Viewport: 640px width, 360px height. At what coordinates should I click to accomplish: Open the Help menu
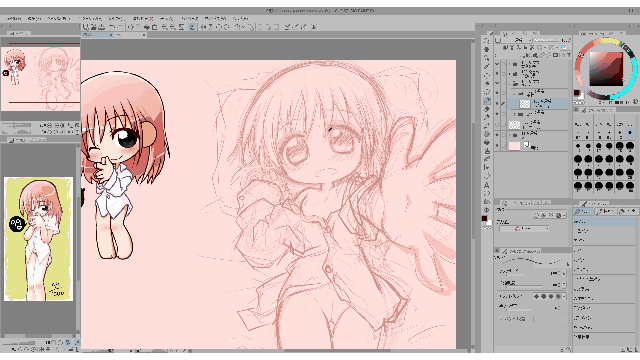[240, 19]
